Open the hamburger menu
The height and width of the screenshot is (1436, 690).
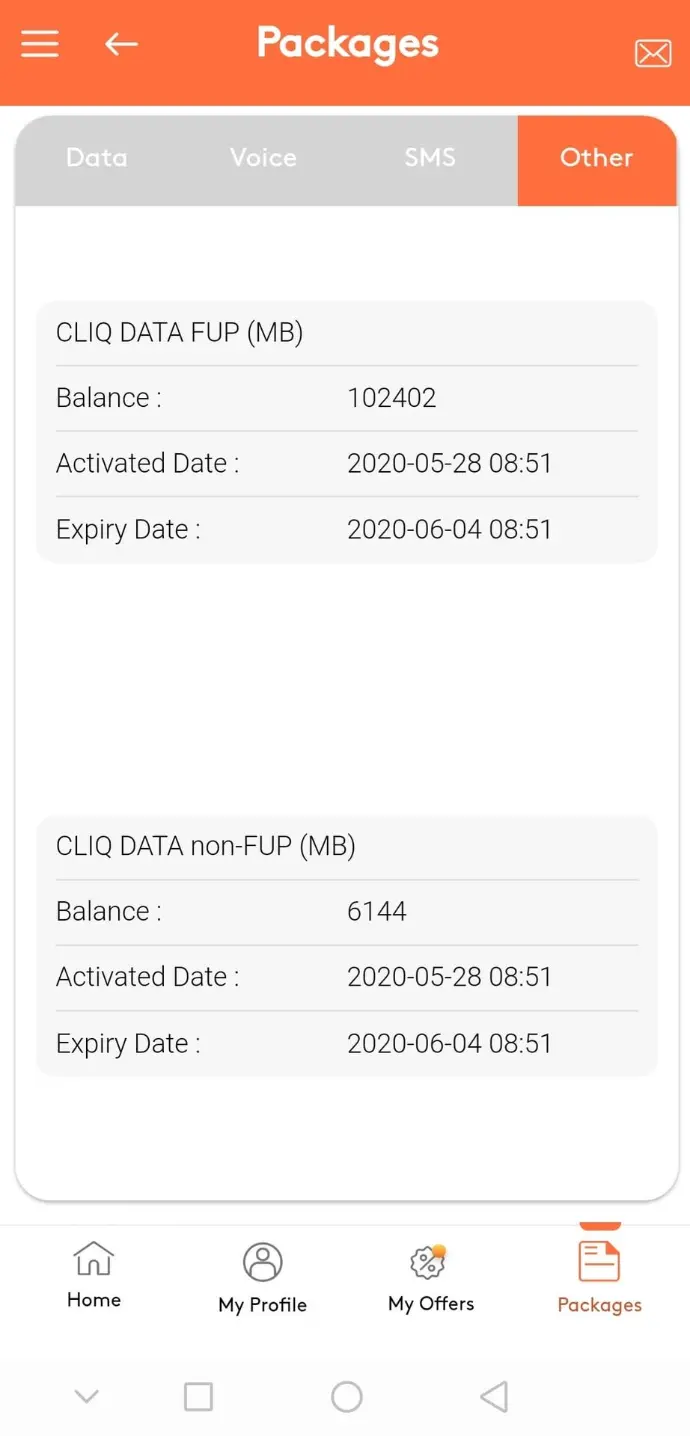click(x=40, y=44)
